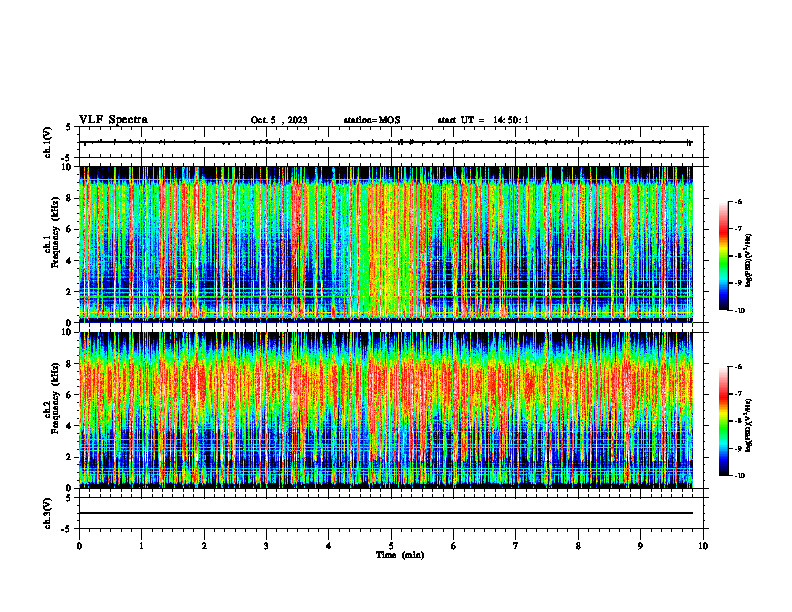
Task: Click the "VLF Spectra" title text
Action: 113,120
